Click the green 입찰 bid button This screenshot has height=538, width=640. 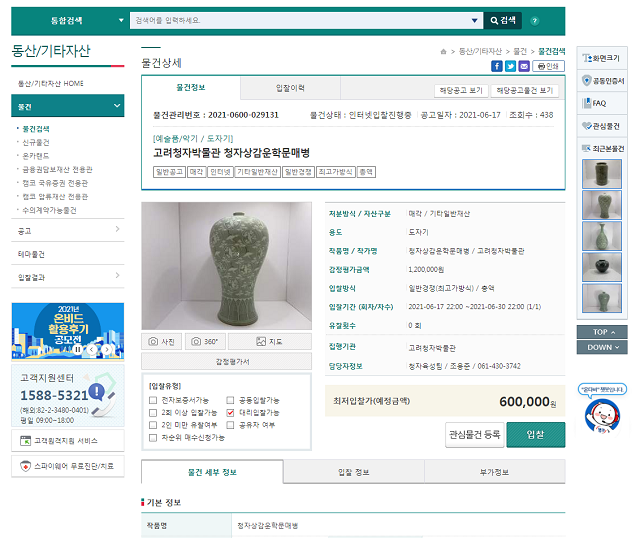point(535,435)
